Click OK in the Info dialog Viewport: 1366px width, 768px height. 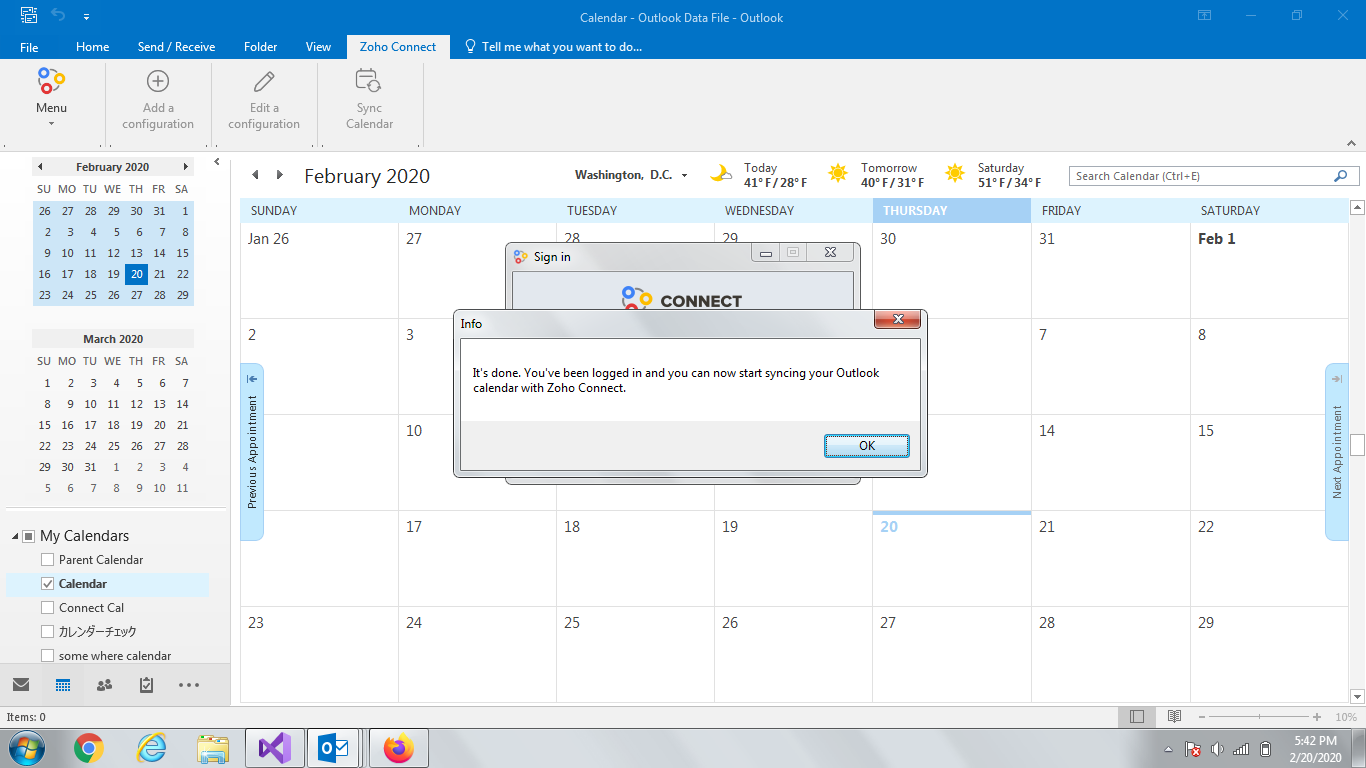tap(867, 446)
